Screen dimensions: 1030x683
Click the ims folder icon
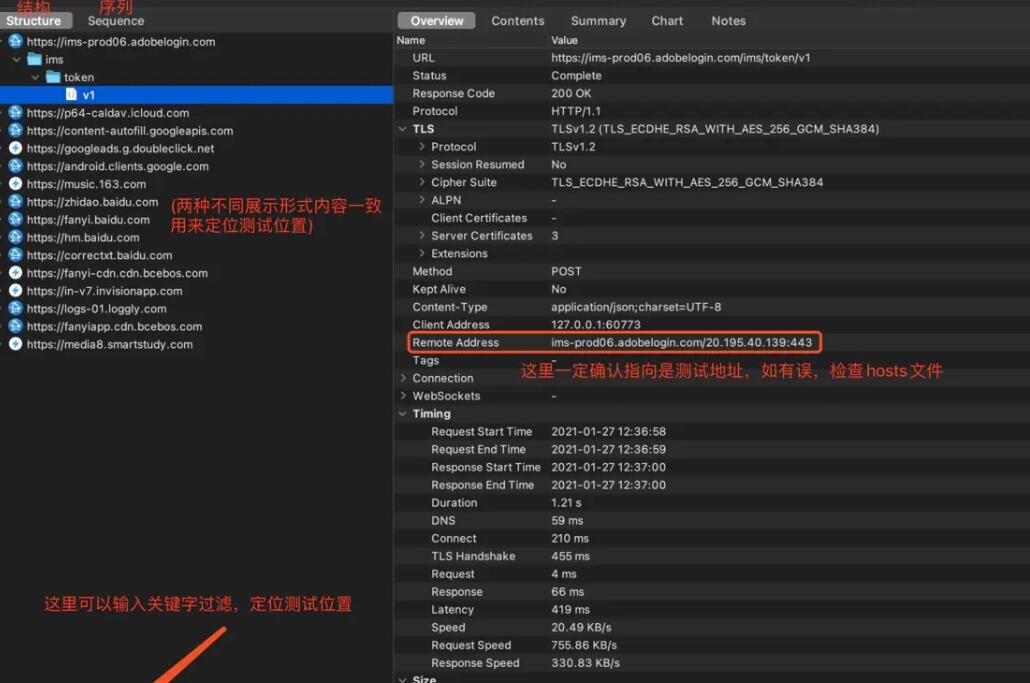[35, 59]
